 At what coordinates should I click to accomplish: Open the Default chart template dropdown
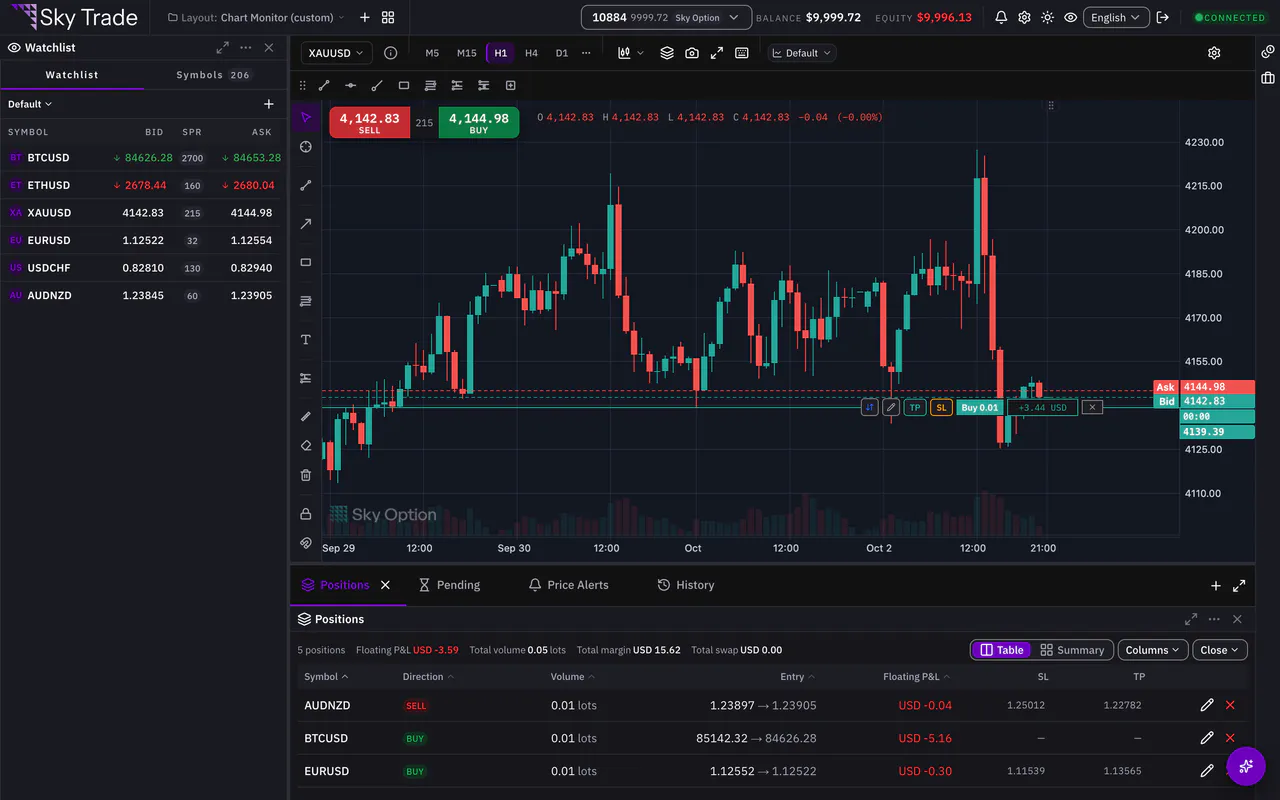point(802,53)
